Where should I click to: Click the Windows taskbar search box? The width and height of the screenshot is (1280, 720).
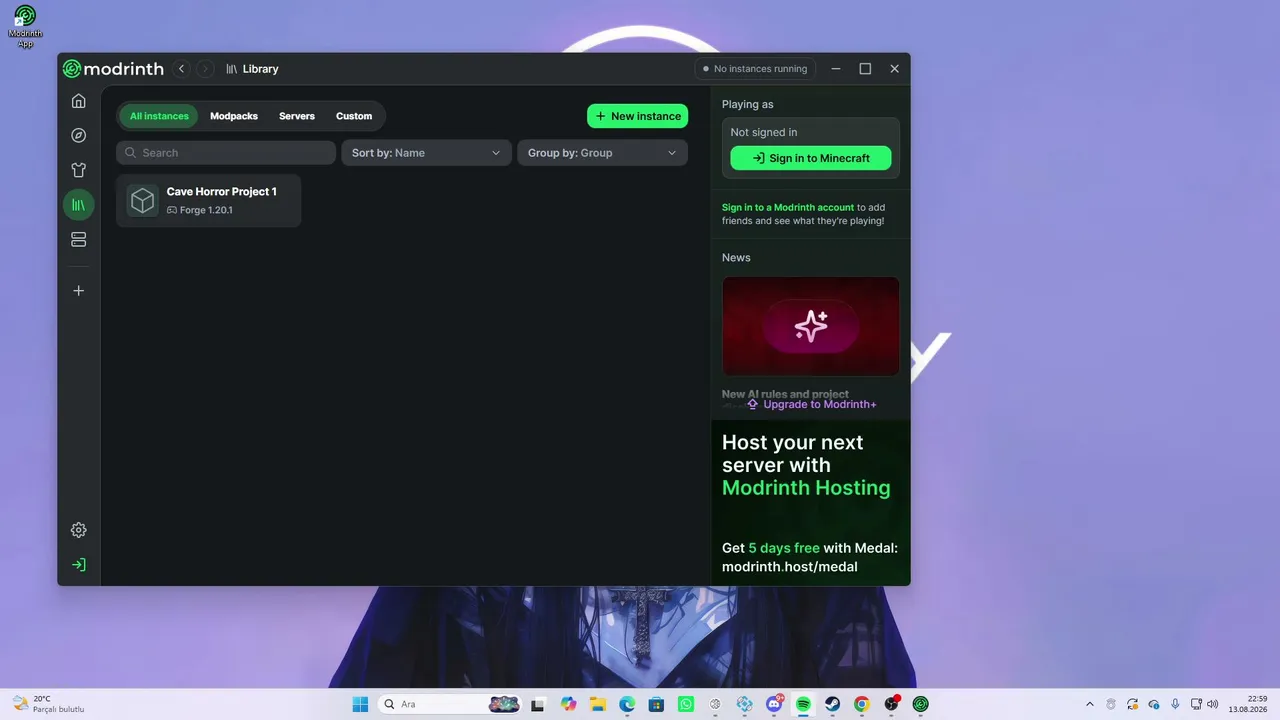[449, 704]
